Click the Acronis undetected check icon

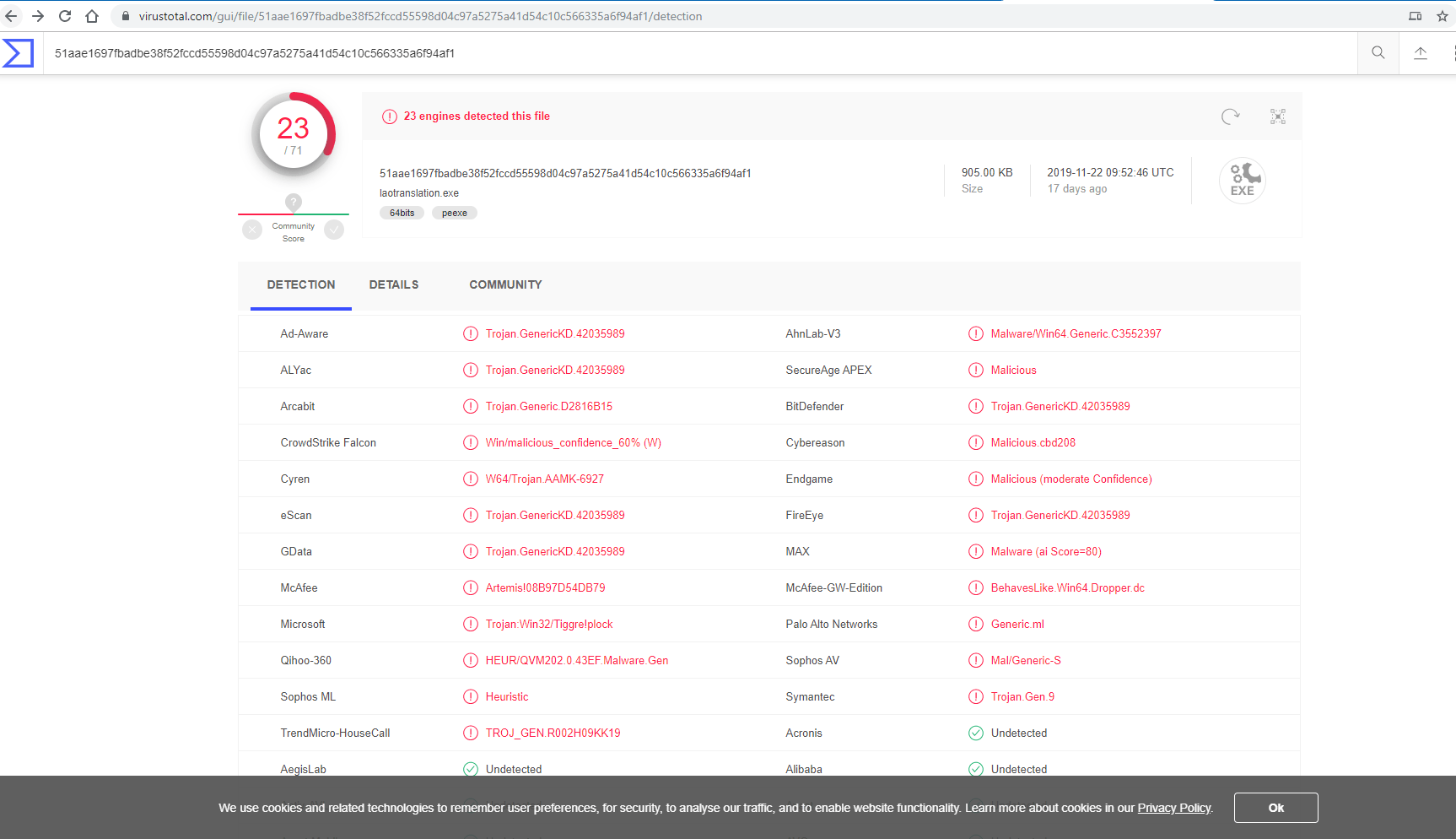point(976,733)
